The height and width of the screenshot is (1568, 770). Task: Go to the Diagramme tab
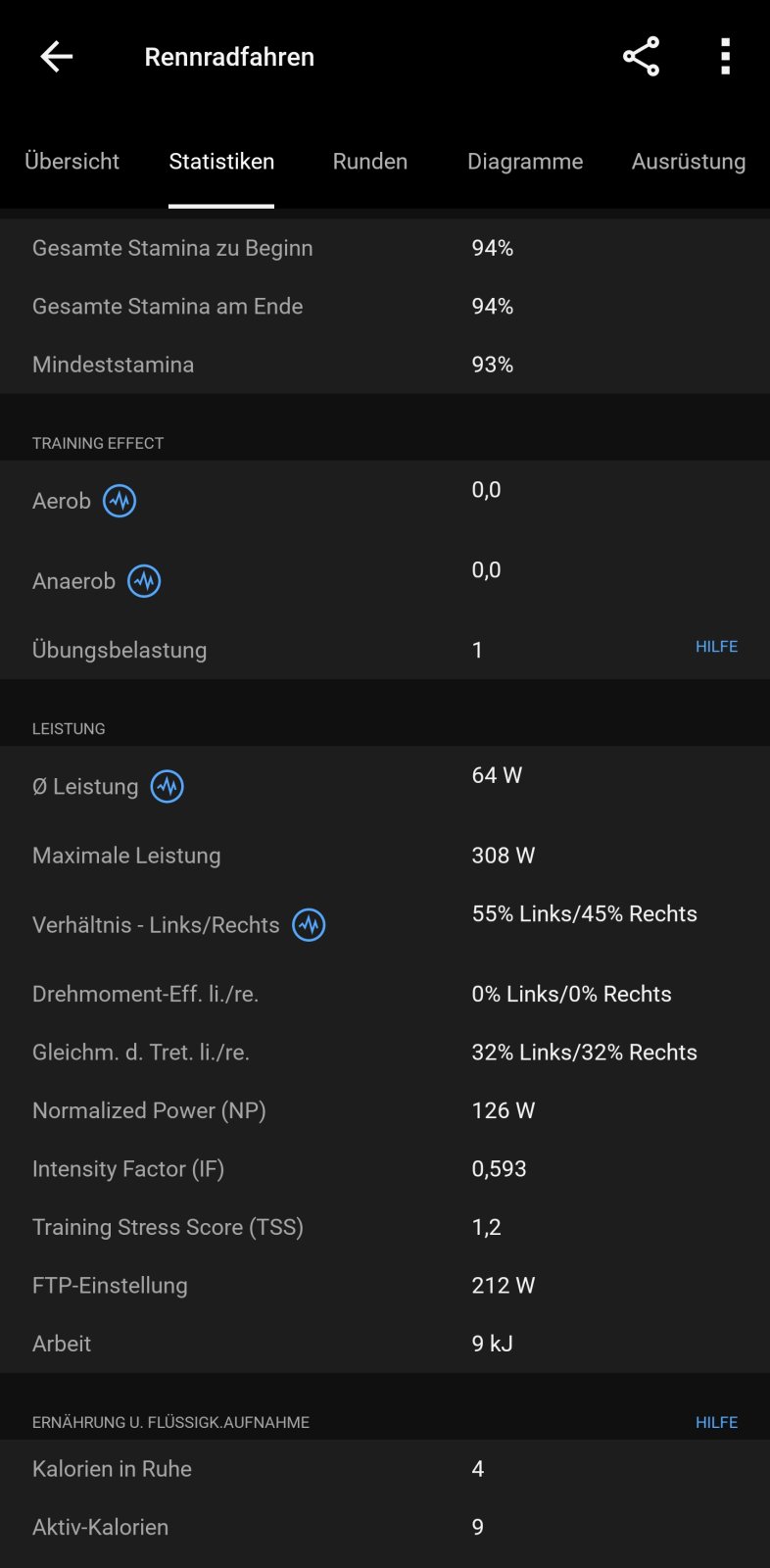[x=525, y=162]
